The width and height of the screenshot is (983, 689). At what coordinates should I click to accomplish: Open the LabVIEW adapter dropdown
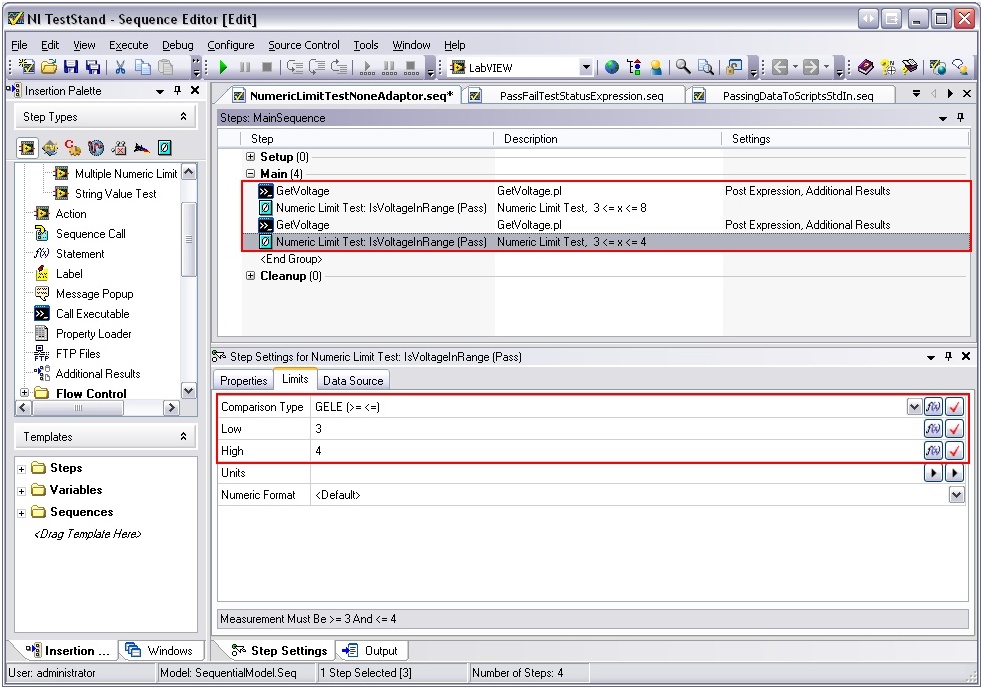point(586,67)
